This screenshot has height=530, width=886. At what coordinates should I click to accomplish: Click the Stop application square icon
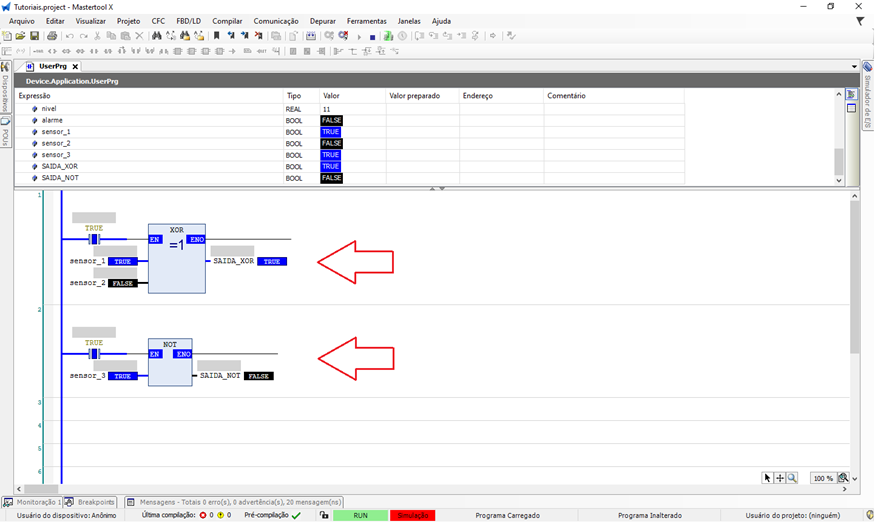point(372,36)
